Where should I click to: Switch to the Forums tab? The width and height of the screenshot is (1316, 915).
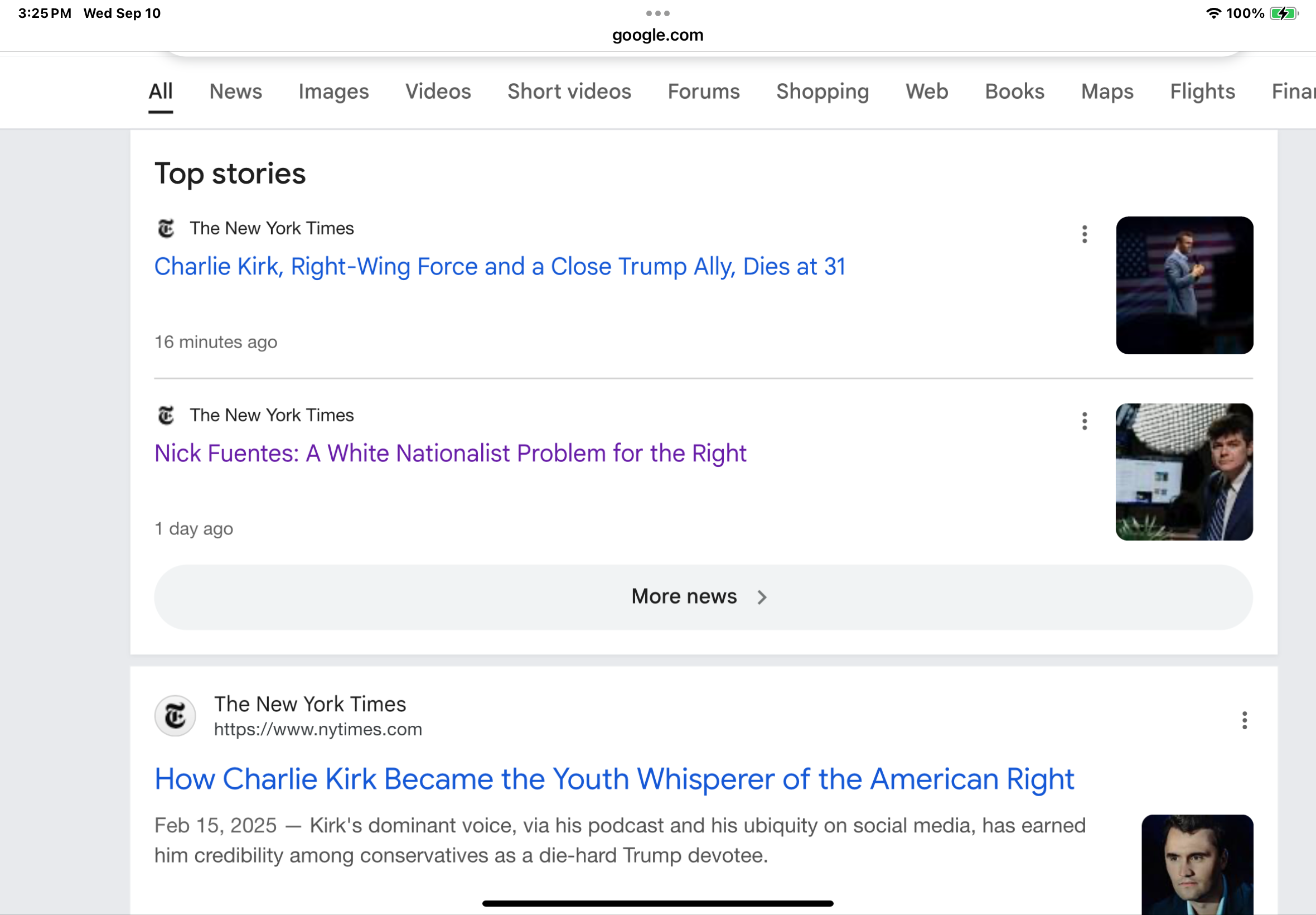pyautogui.click(x=704, y=92)
